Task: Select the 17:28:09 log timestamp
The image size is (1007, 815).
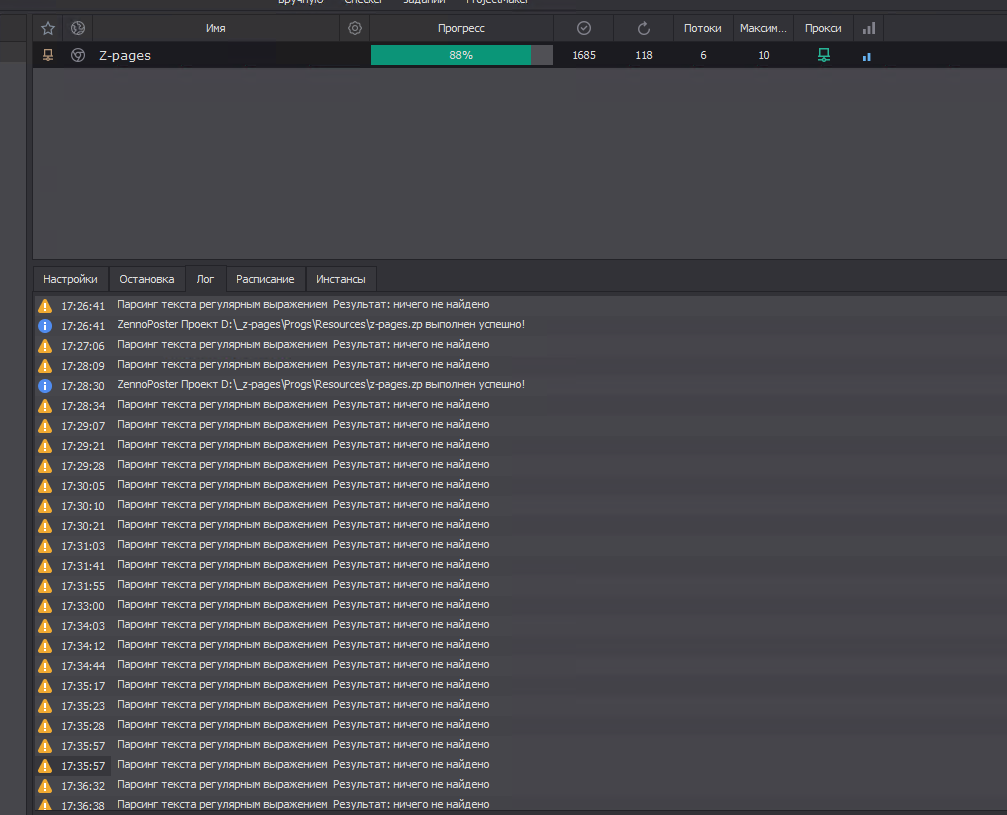Action: [83, 366]
